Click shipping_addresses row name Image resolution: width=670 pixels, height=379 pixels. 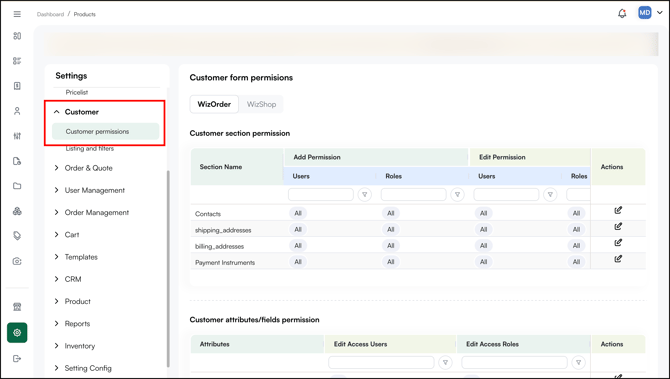[223, 230]
